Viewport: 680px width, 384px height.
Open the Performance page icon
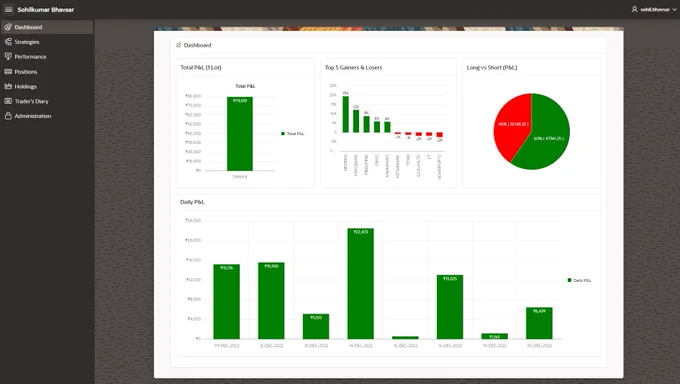(8, 56)
